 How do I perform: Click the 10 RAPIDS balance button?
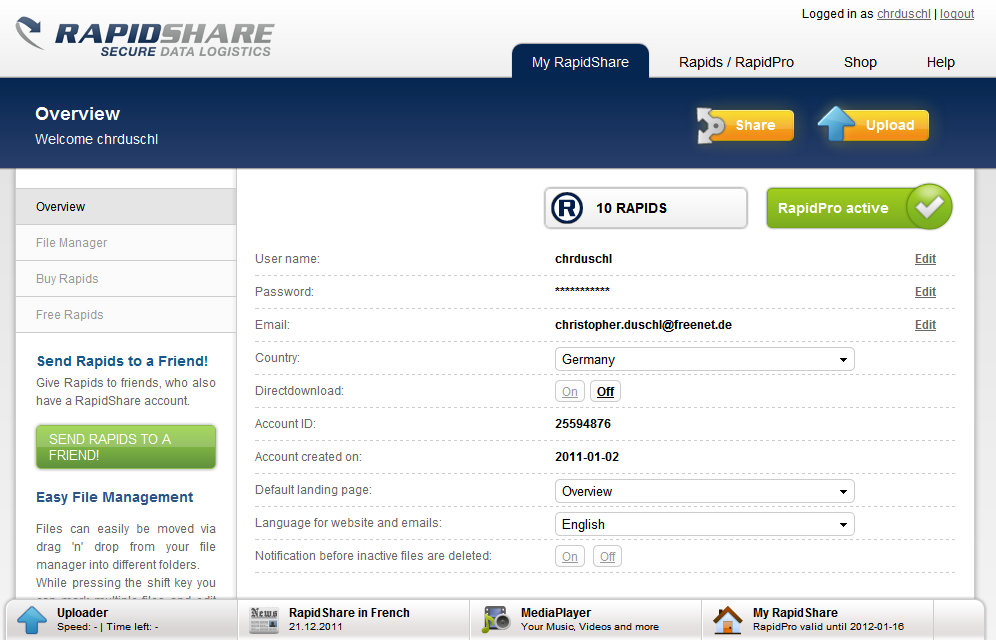pyautogui.click(x=645, y=208)
